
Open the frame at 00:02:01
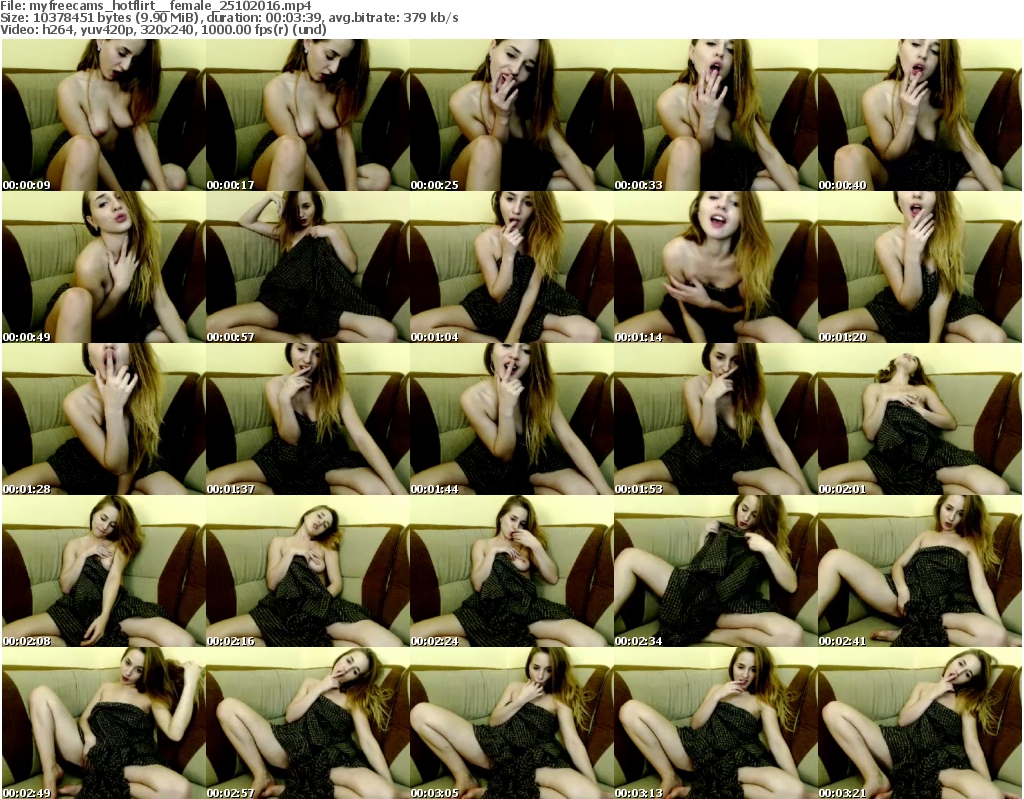click(x=918, y=420)
